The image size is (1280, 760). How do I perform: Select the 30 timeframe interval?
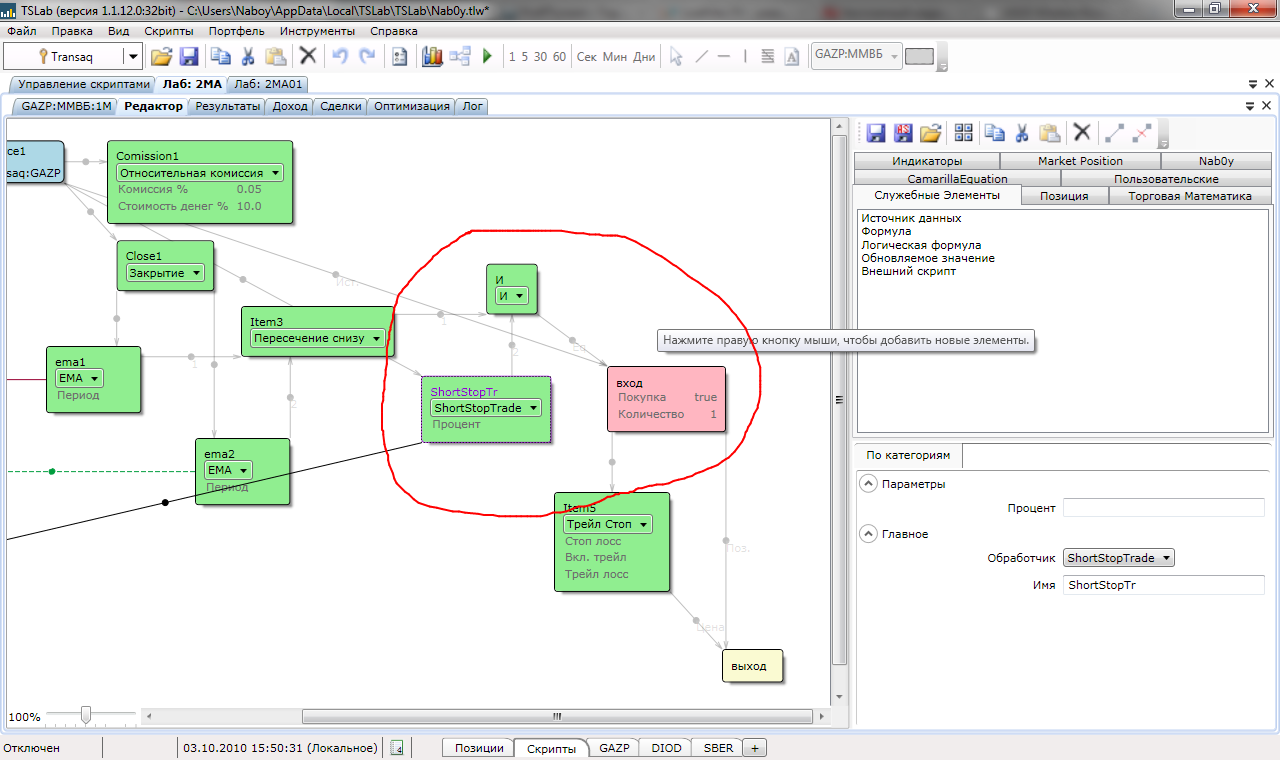540,57
